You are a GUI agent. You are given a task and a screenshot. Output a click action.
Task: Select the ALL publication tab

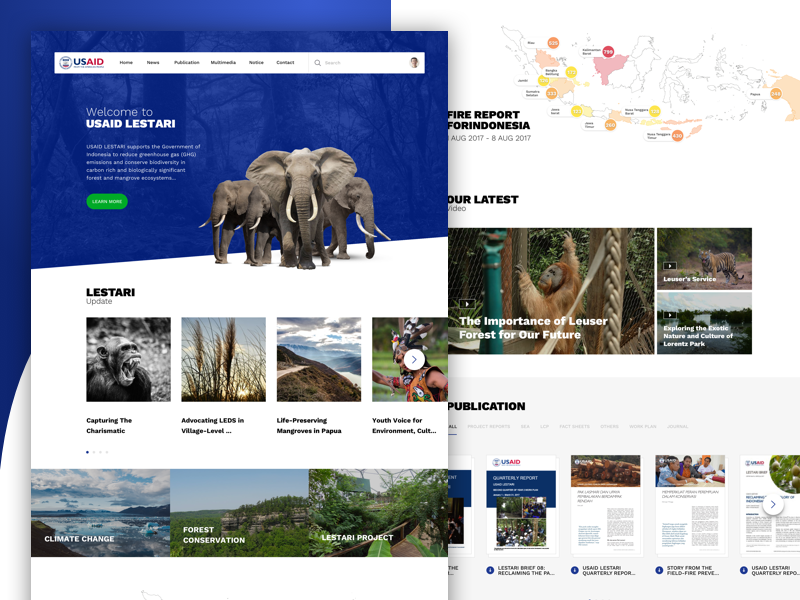coord(453,426)
